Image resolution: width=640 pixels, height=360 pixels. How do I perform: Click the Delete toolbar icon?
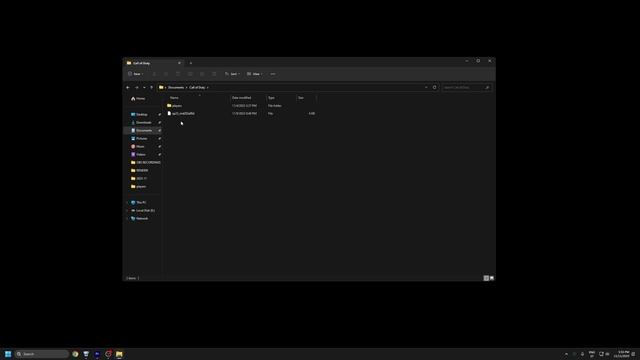pyautogui.click(x=214, y=74)
